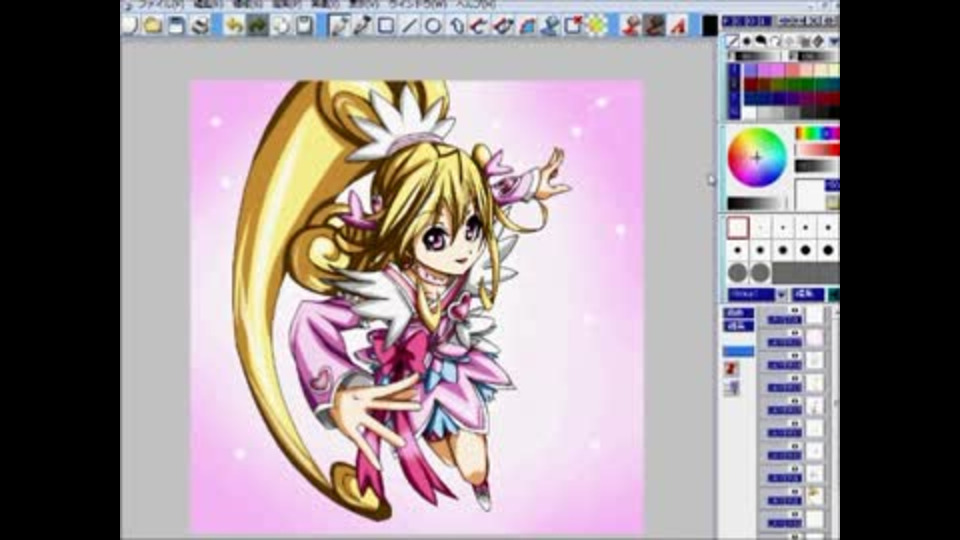The width and height of the screenshot is (960, 540).
Task: Select the yellow hair layer thumbnail
Action: [x=814, y=496]
